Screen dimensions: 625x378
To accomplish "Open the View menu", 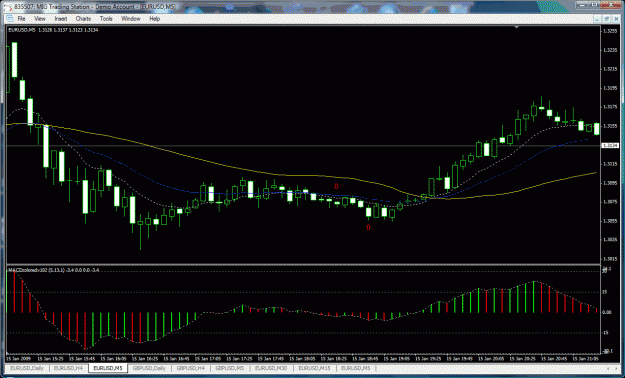I will 40,19.
